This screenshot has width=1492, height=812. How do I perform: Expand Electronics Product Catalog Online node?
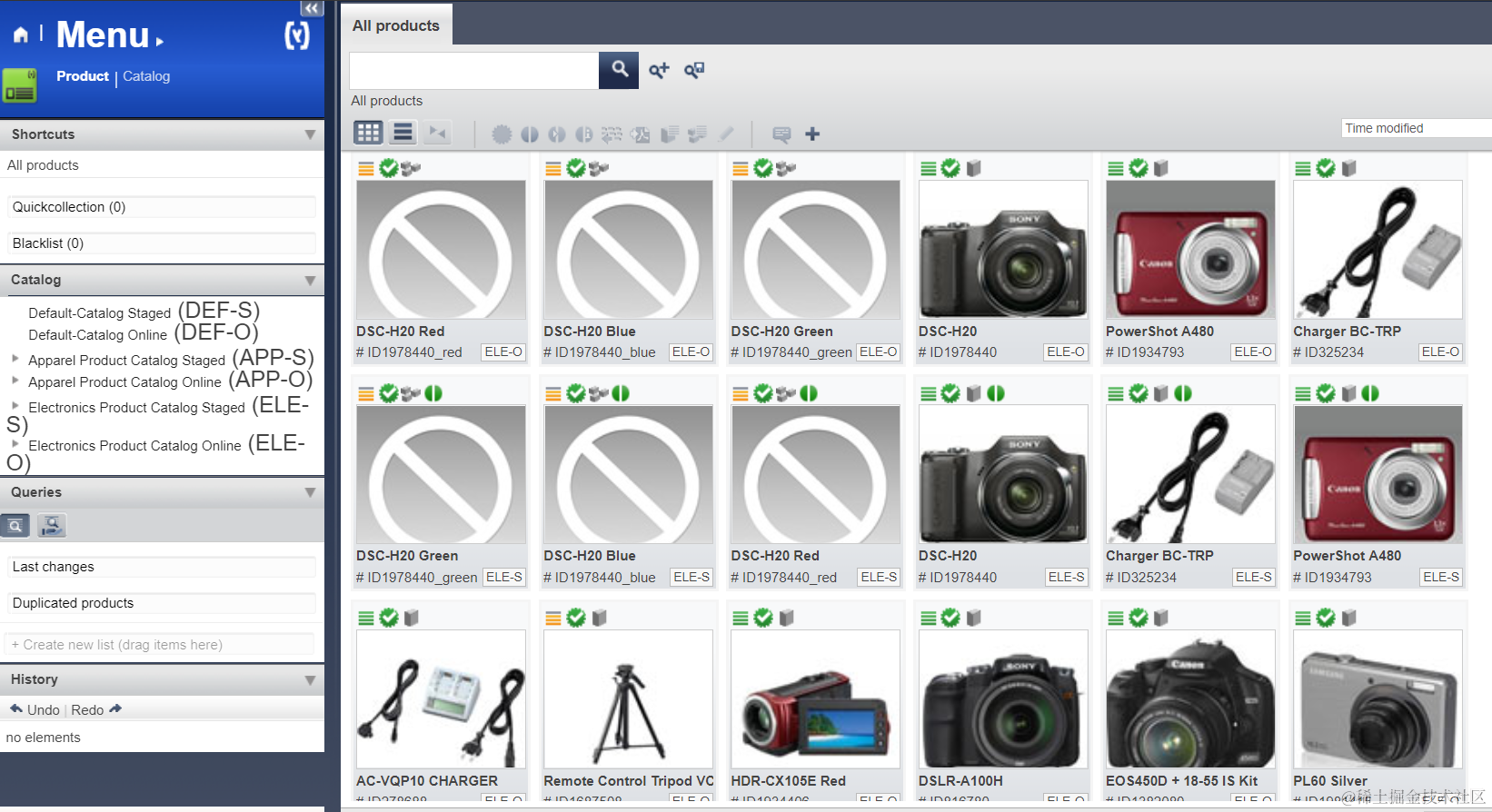pyautogui.click(x=15, y=443)
